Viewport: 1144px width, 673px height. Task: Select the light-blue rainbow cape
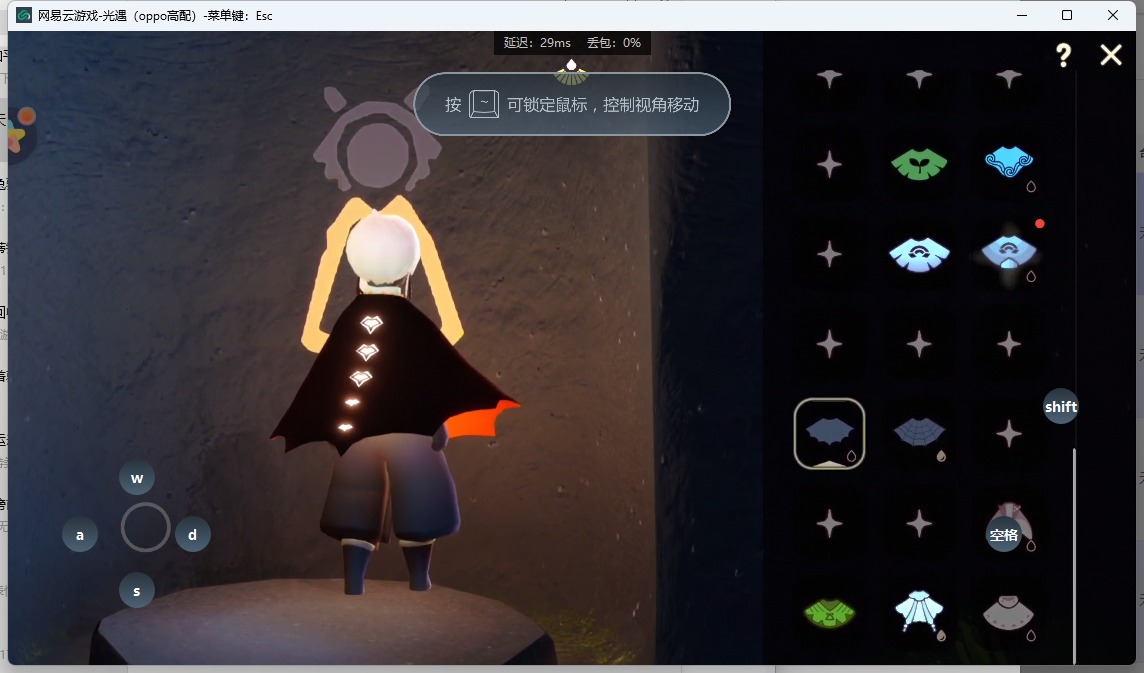tap(919, 254)
